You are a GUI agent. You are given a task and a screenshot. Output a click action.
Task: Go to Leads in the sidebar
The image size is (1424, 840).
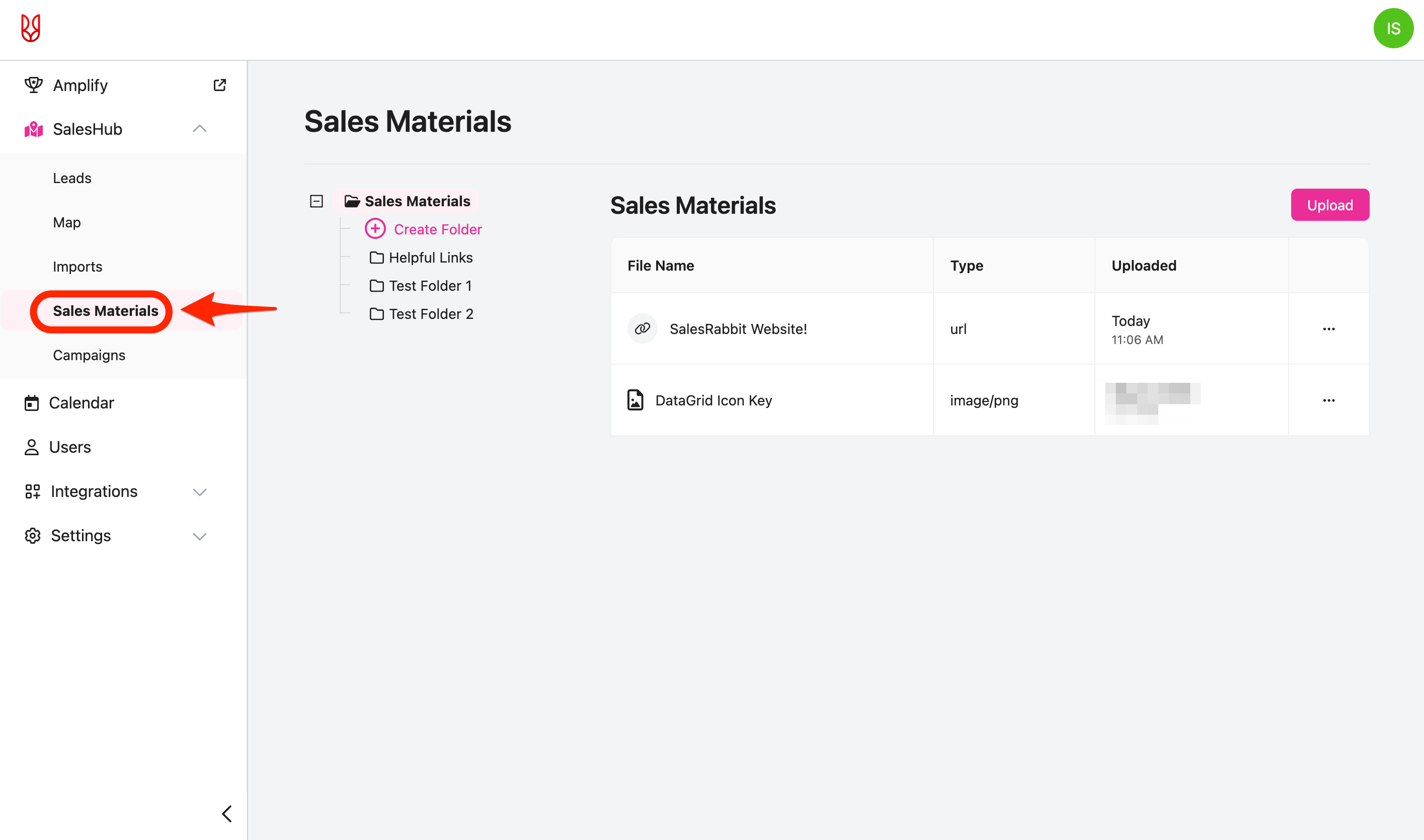pyautogui.click(x=72, y=178)
